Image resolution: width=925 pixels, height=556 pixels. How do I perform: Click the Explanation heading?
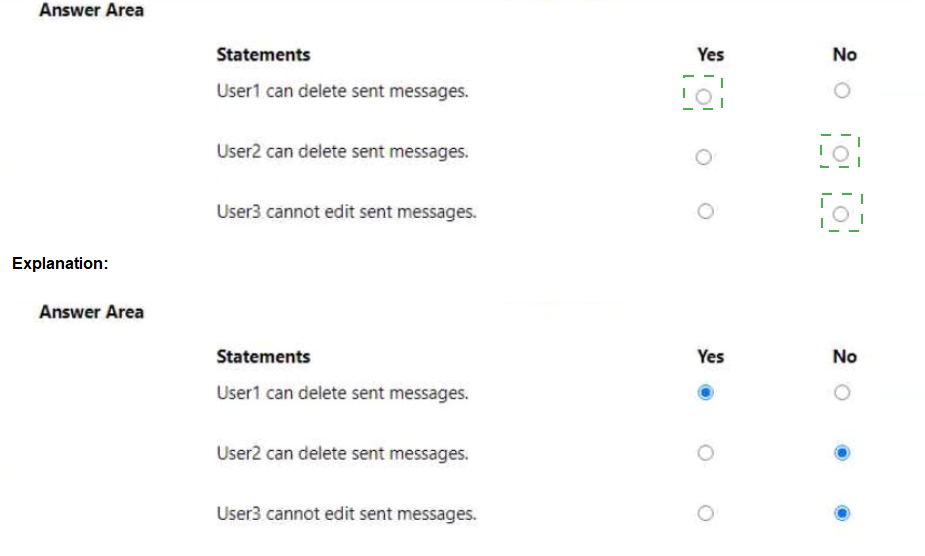tap(60, 264)
